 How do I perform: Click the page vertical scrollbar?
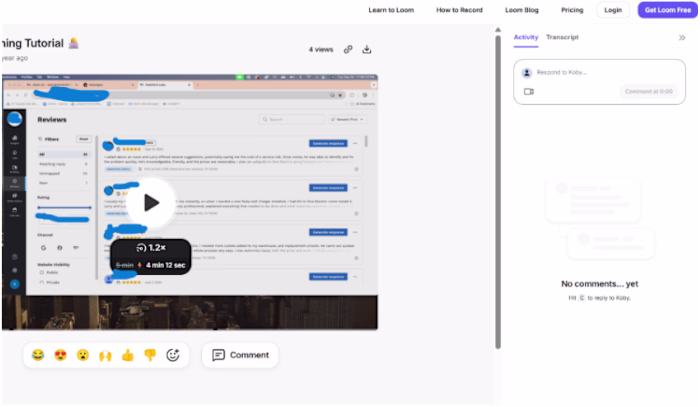point(498,192)
